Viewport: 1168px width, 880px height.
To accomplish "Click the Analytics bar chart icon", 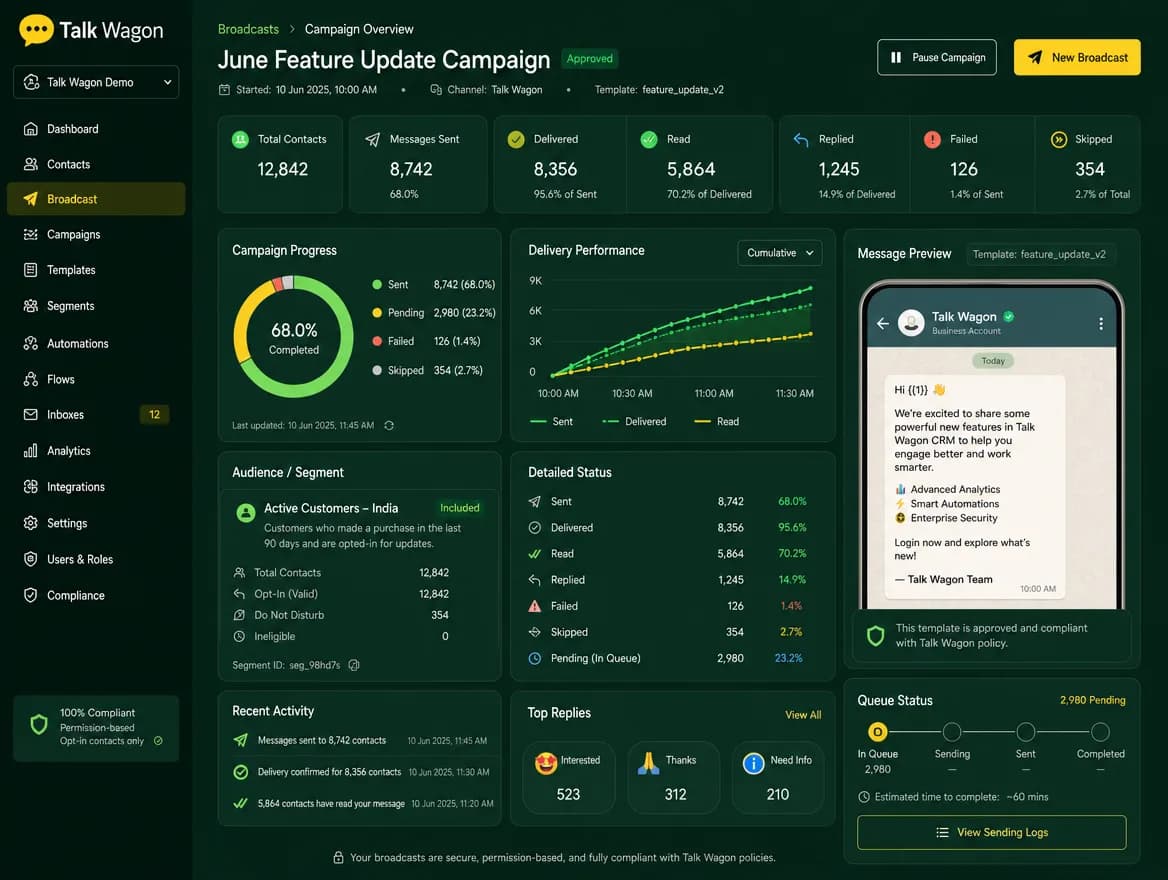I will (x=31, y=451).
